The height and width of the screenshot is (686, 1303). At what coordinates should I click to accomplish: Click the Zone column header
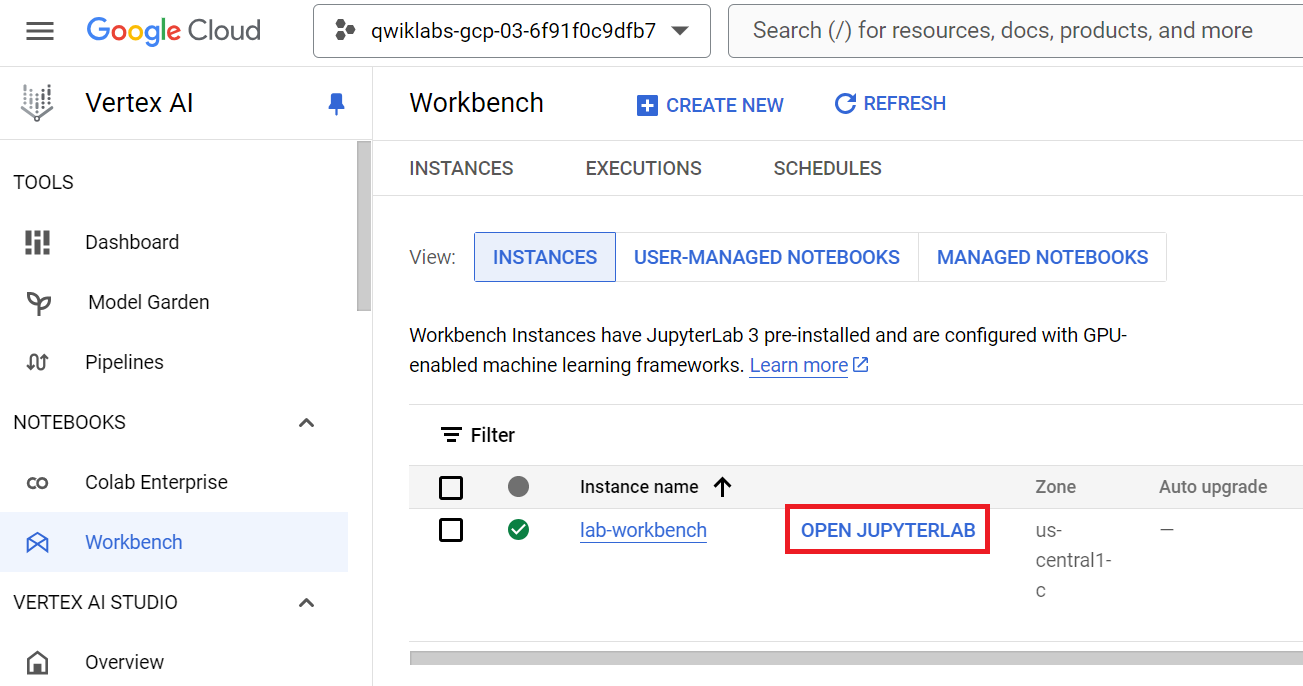click(x=1056, y=487)
